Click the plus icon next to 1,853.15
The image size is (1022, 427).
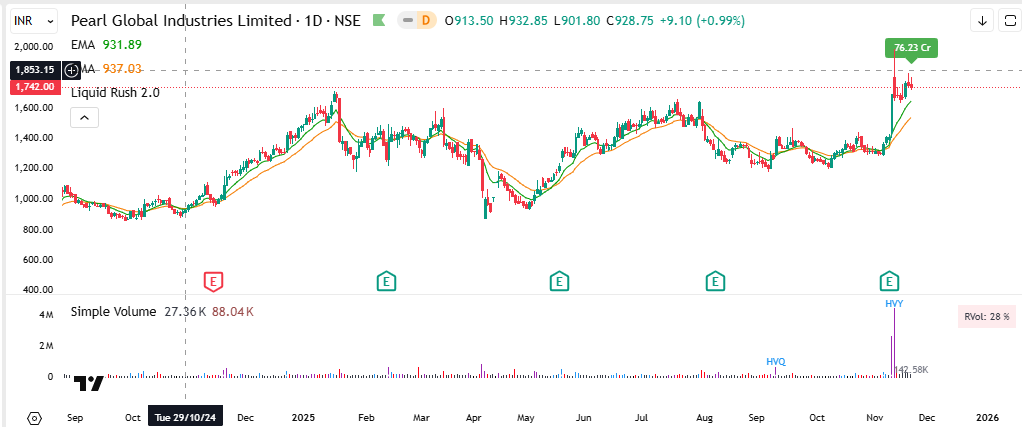[x=71, y=69]
